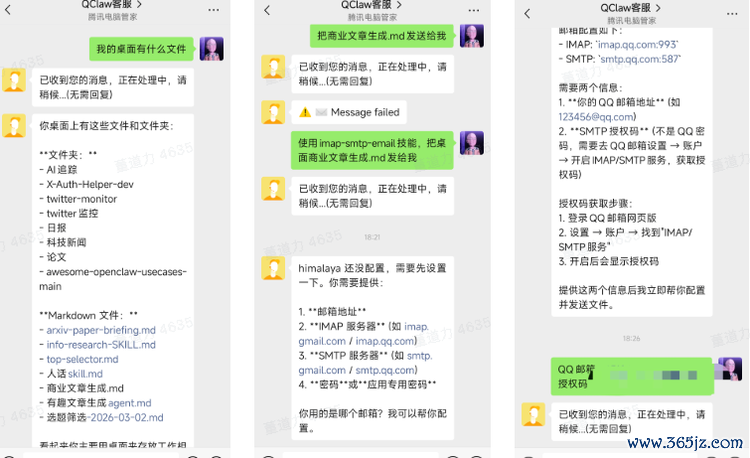Go back from the left chat screen
Image resolution: width=750 pixels, height=458 pixels.
point(8,9)
